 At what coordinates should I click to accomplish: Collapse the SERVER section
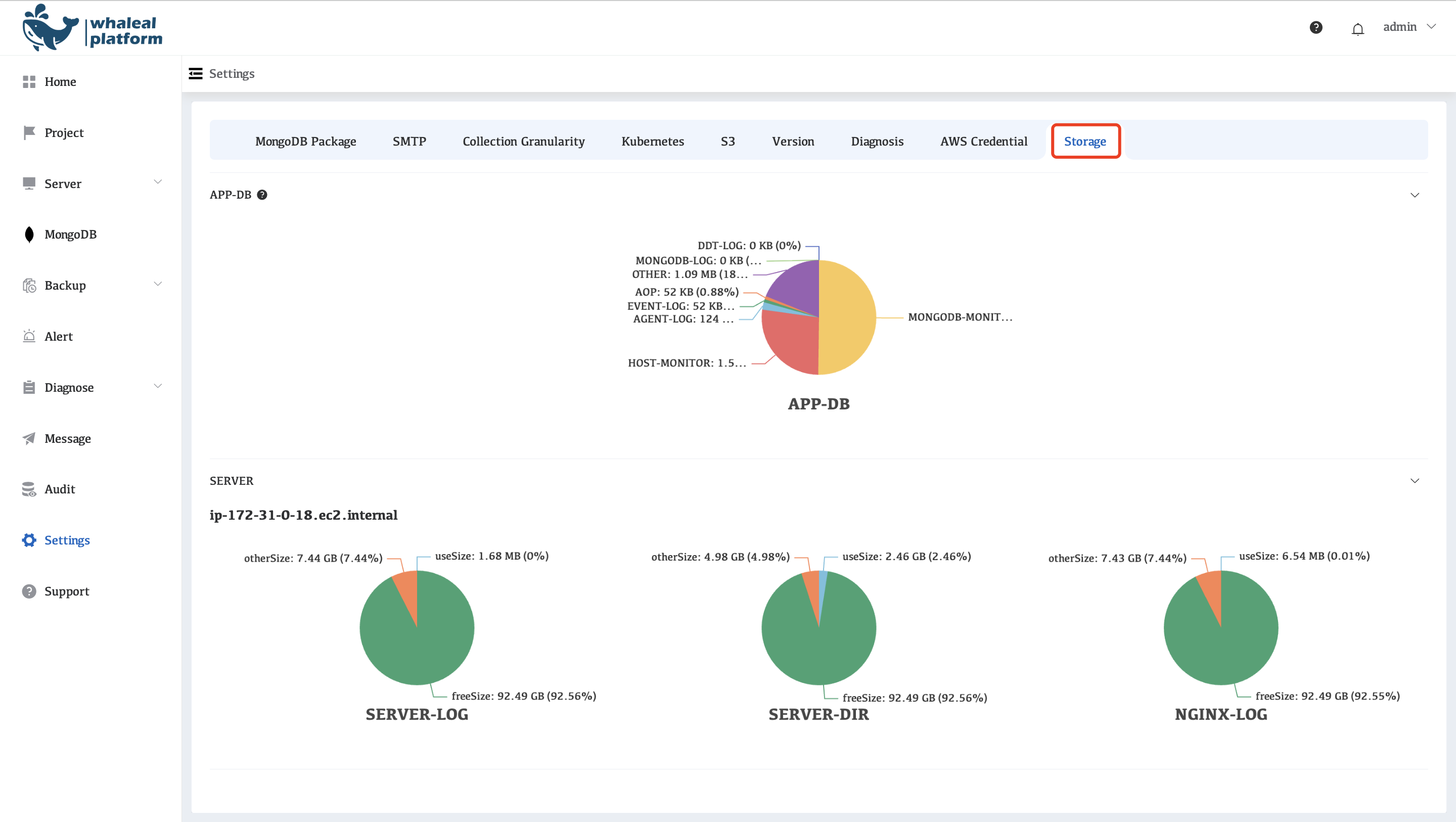[x=1414, y=481]
